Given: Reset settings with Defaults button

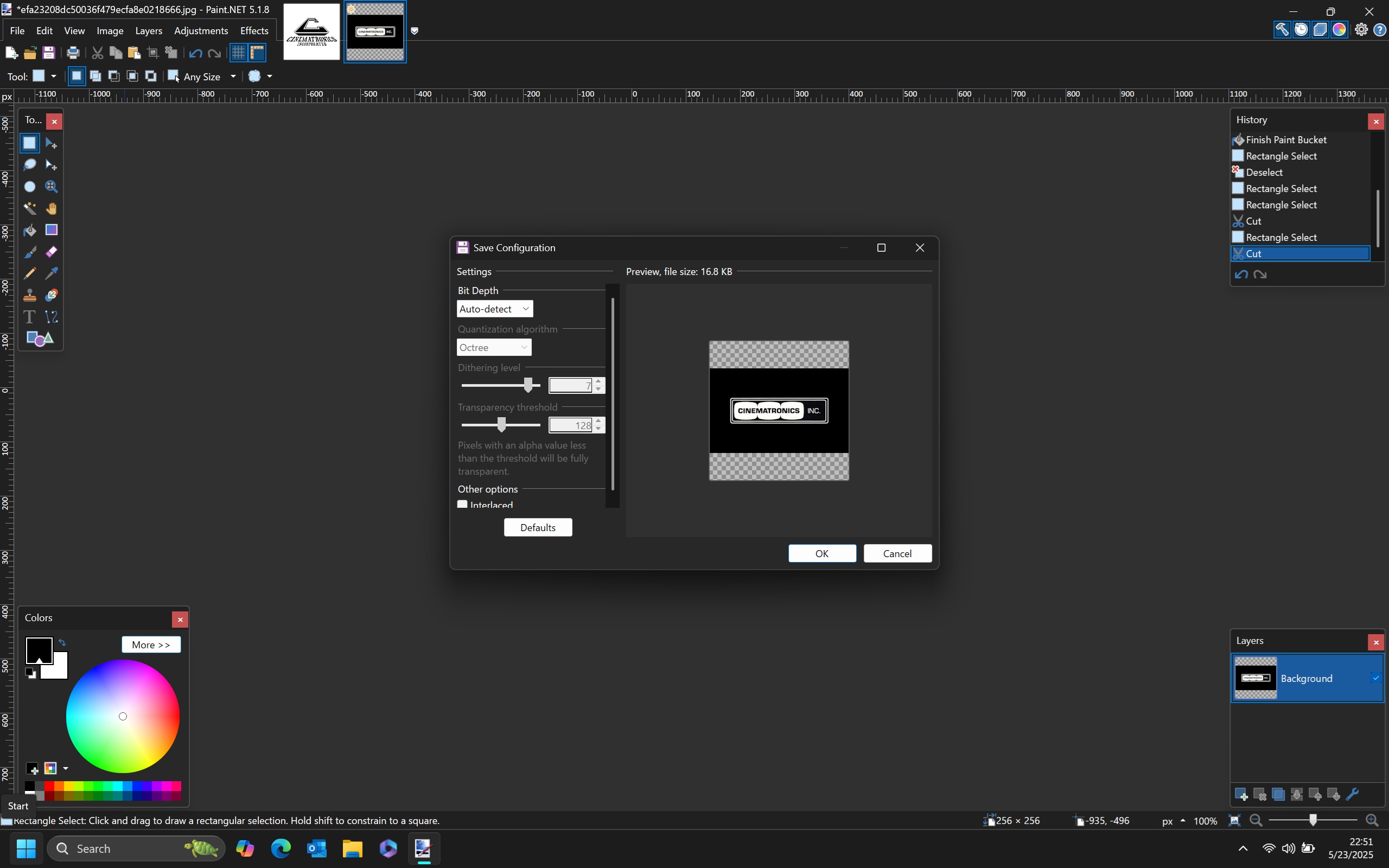Looking at the screenshot, I should tap(537, 527).
